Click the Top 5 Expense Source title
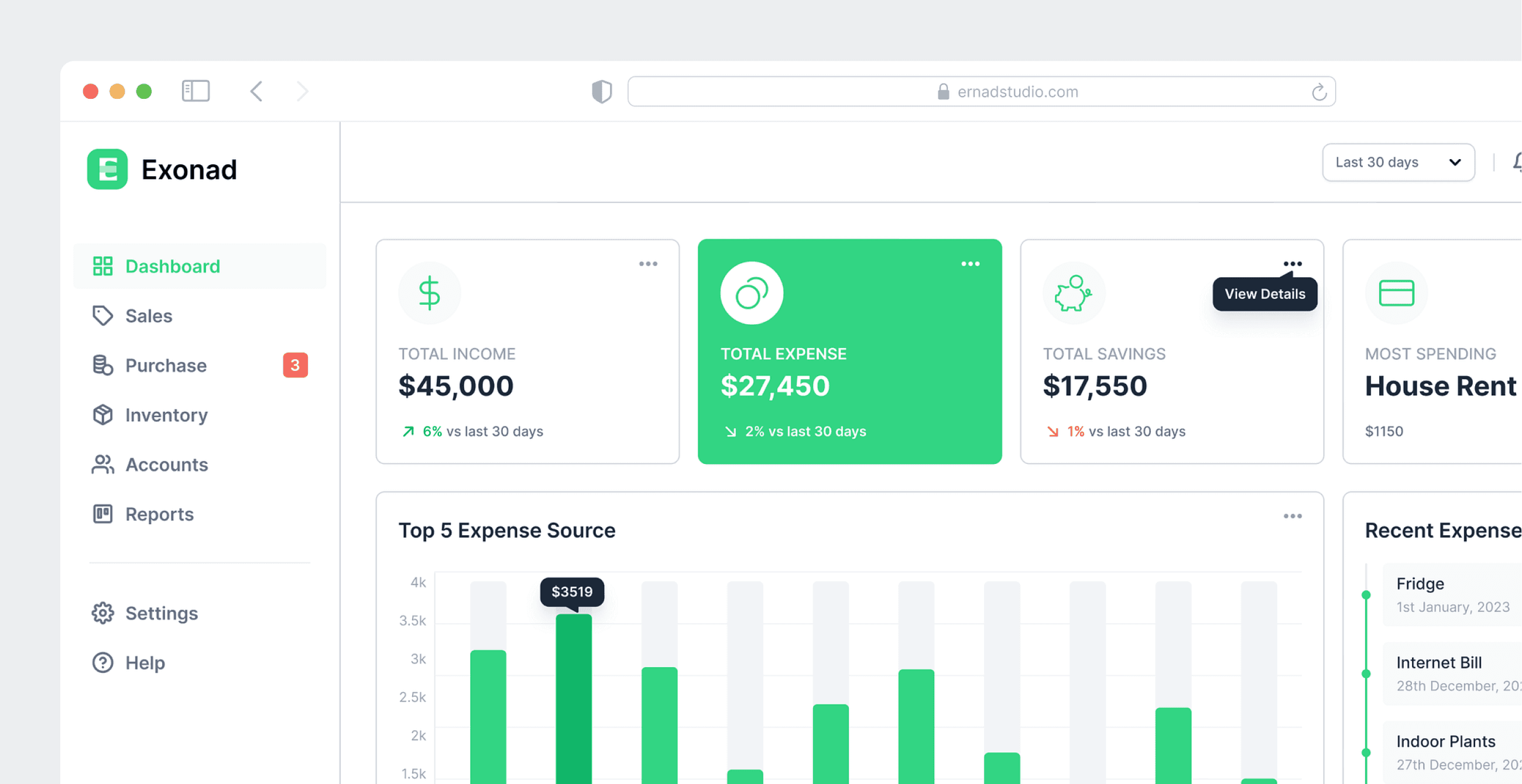This screenshot has width=1522, height=784. click(x=507, y=530)
